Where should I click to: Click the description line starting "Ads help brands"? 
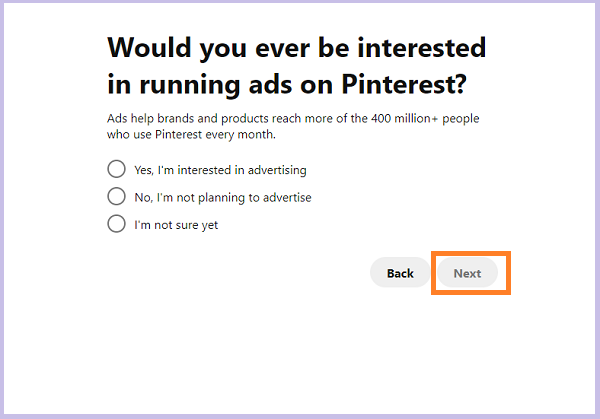tap(293, 119)
